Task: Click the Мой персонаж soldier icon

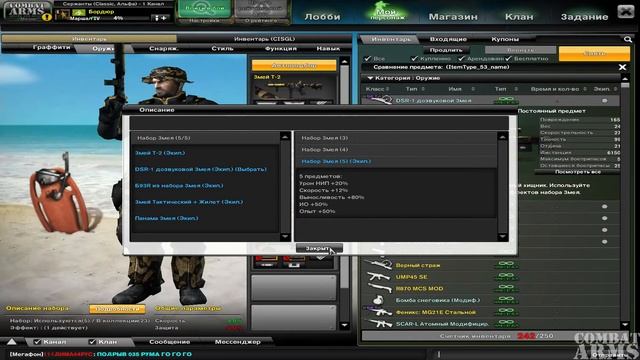Action: pyautogui.click(x=387, y=11)
